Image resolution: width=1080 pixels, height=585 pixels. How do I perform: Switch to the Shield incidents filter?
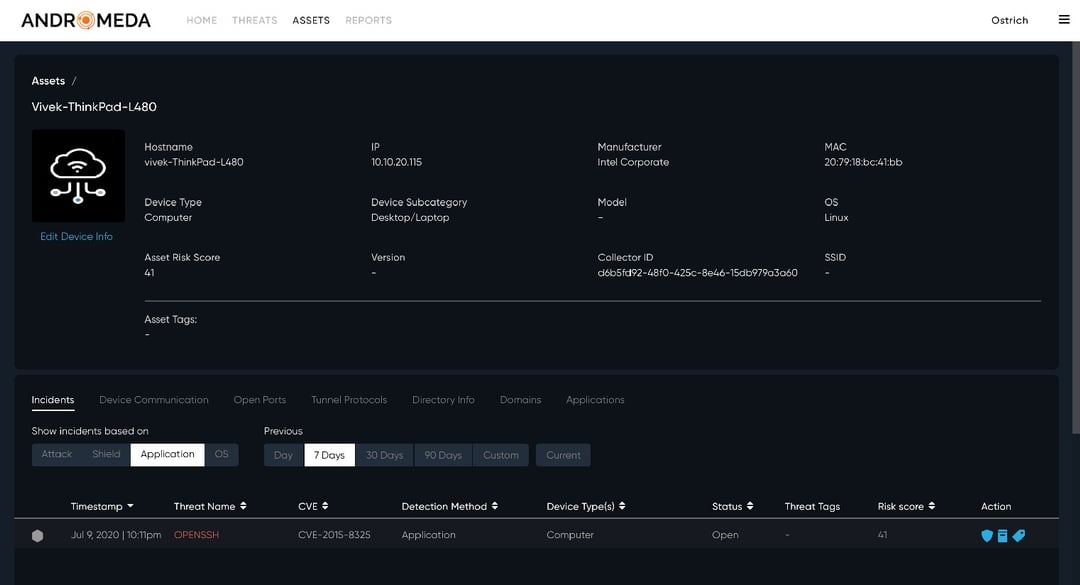106,454
